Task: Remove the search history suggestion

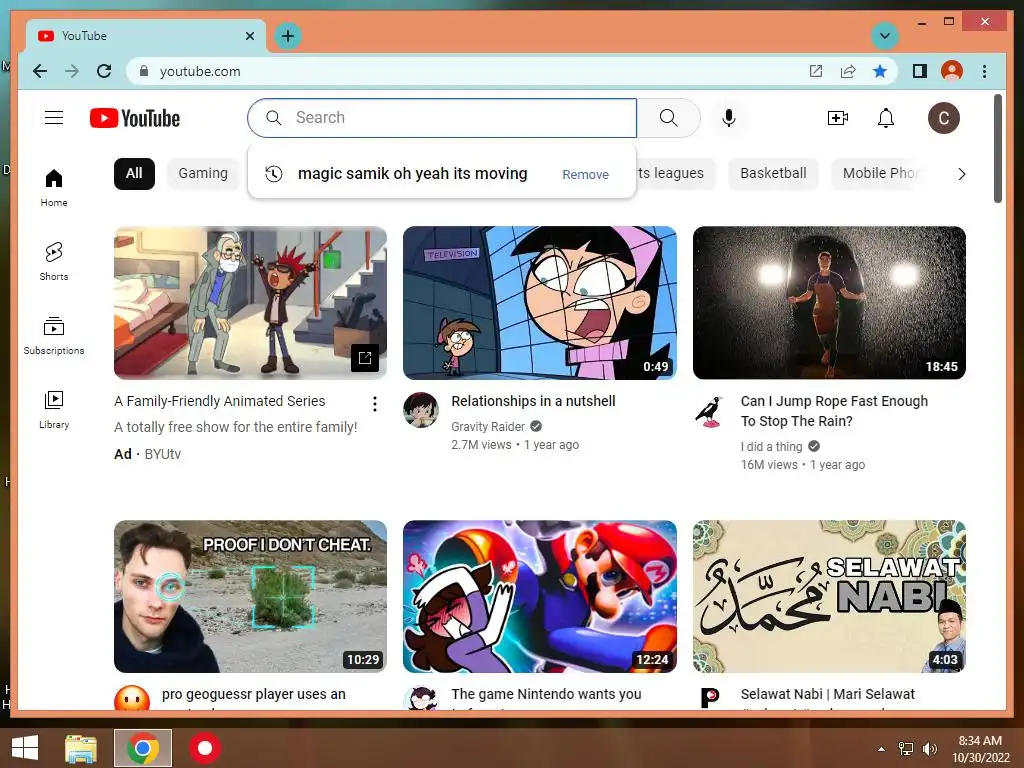Action: click(585, 174)
